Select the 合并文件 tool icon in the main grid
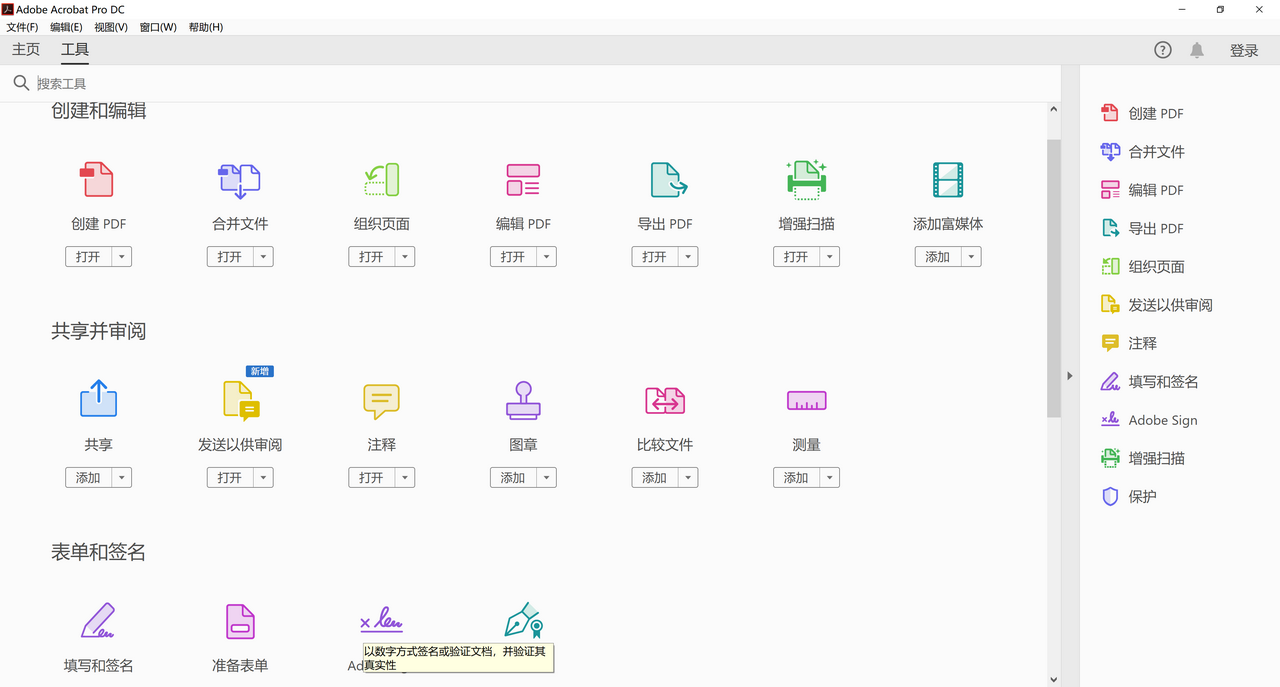The image size is (1280, 687). point(240,180)
